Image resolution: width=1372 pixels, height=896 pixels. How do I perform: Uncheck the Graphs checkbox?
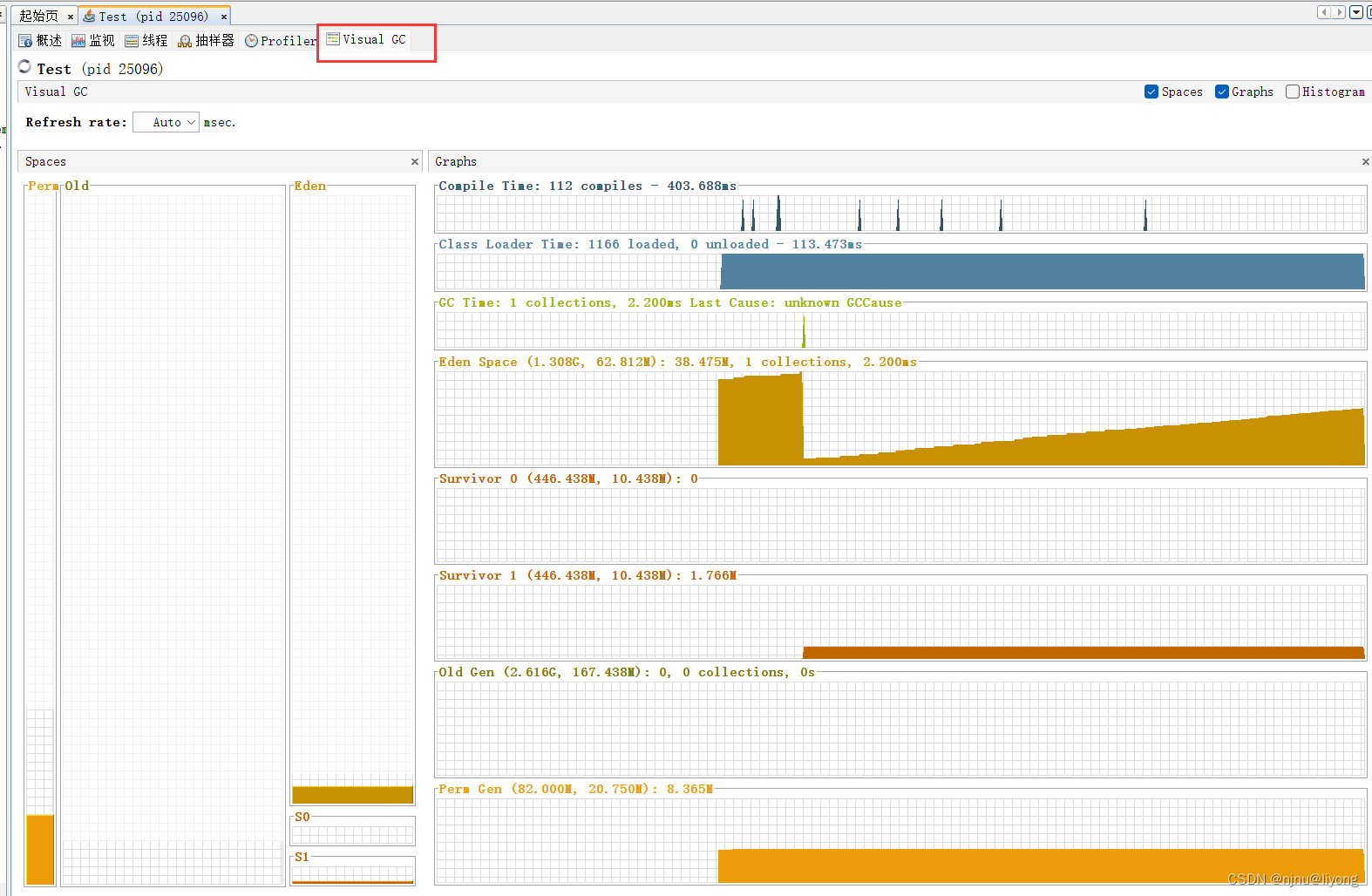(x=1222, y=92)
